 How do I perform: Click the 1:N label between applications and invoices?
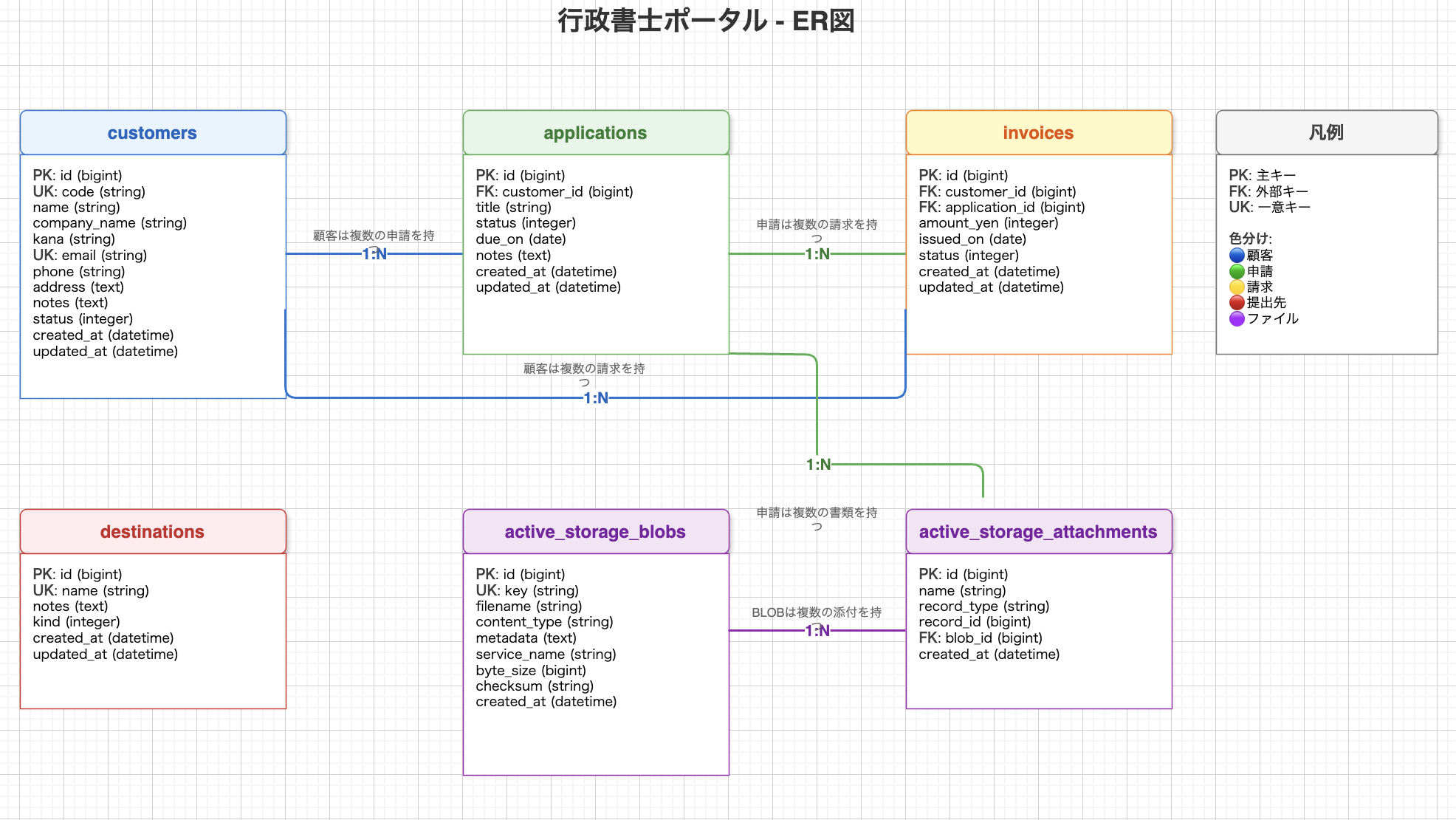[817, 254]
